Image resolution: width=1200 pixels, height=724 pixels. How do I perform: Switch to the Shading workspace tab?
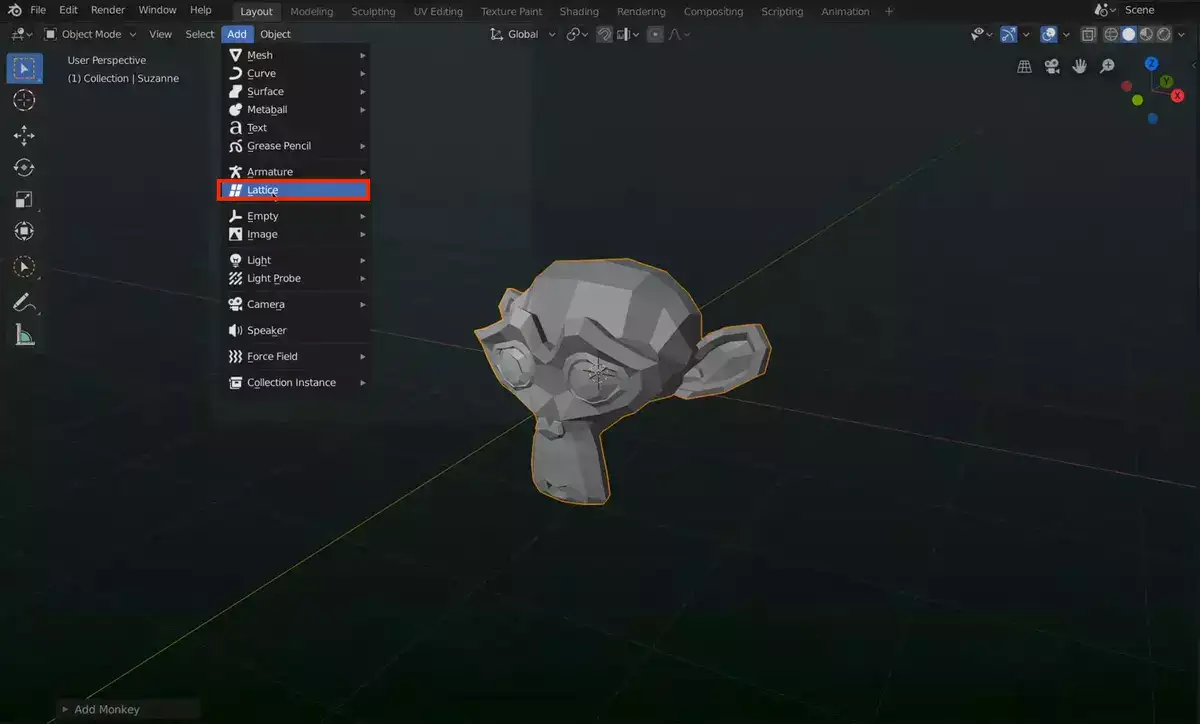(579, 11)
